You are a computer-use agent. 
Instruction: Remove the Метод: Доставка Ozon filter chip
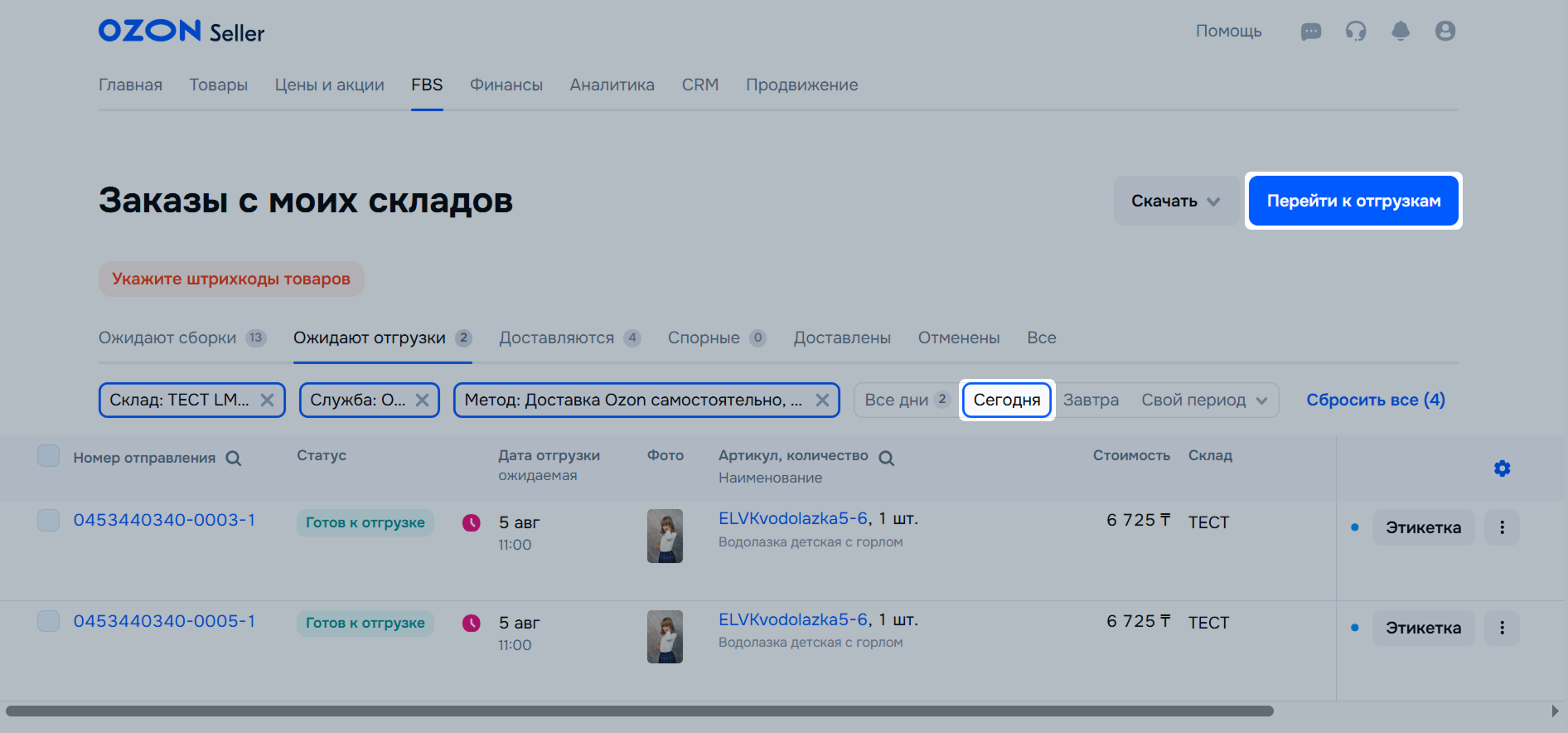(x=822, y=400)
